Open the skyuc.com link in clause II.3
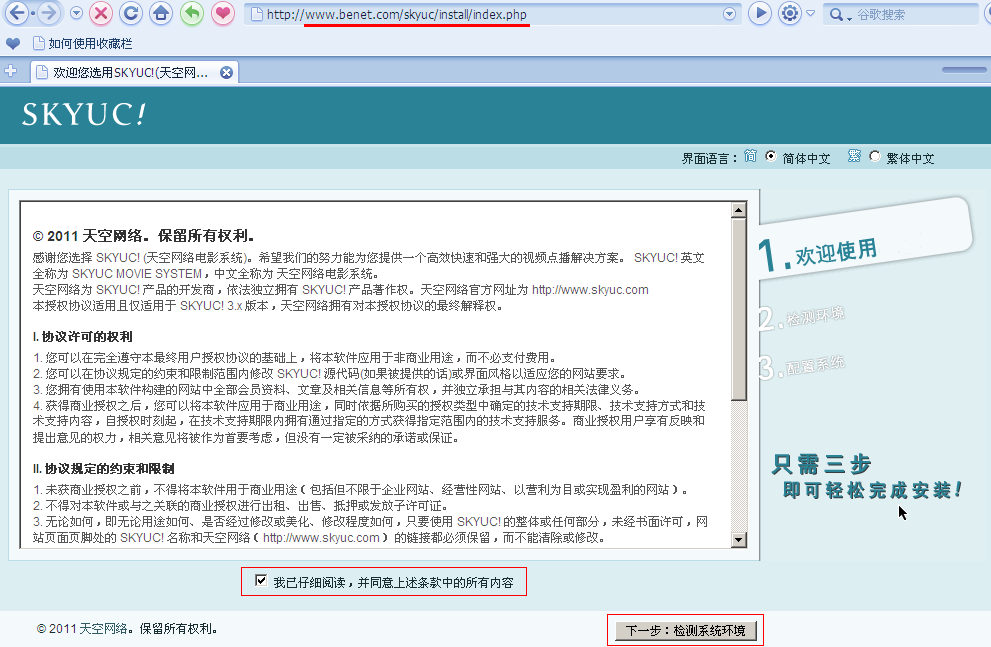Screen dimensions: 991x647 click(321, 538)
